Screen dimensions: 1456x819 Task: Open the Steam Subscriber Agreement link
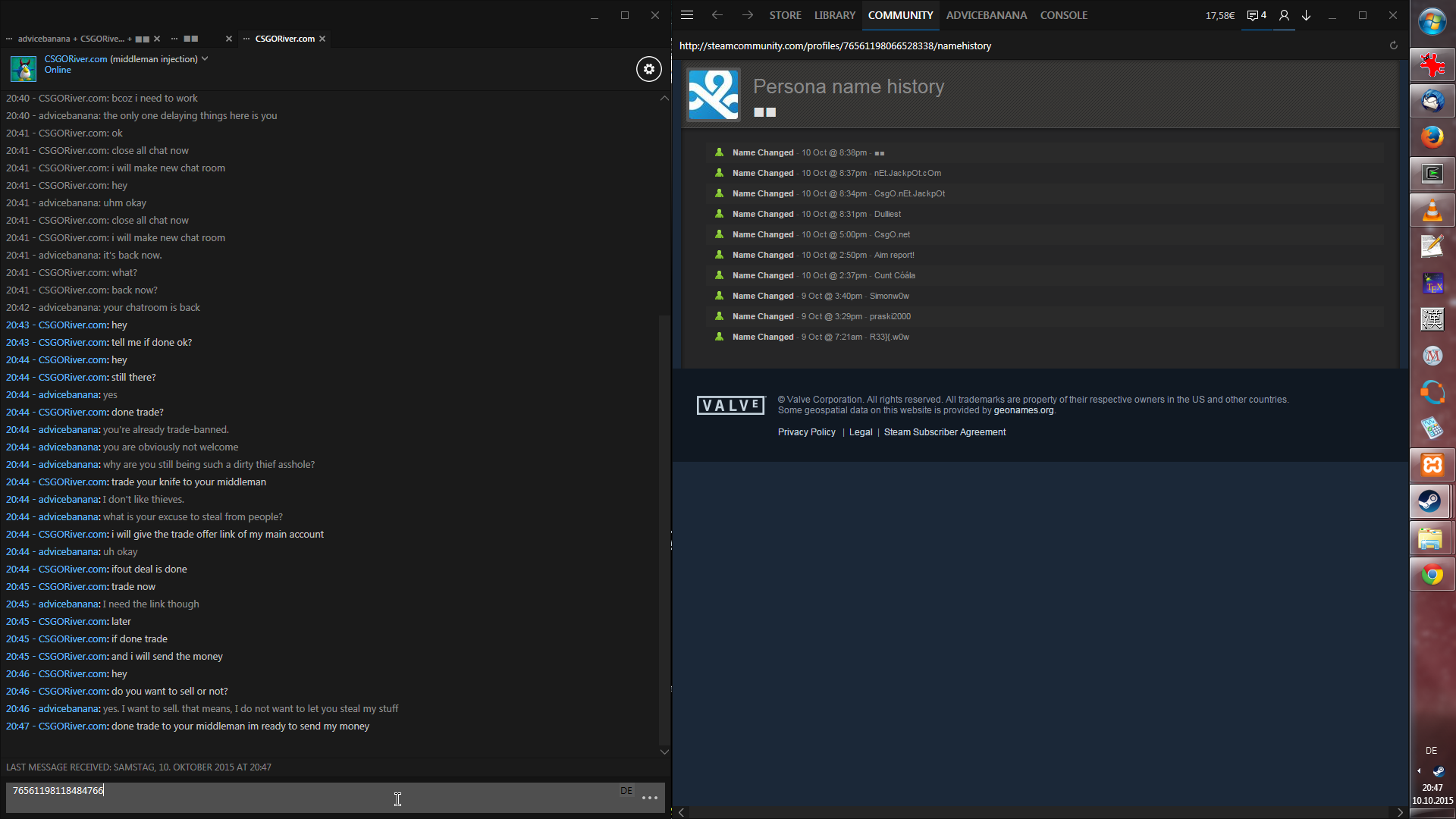click(x=944, y=432)
